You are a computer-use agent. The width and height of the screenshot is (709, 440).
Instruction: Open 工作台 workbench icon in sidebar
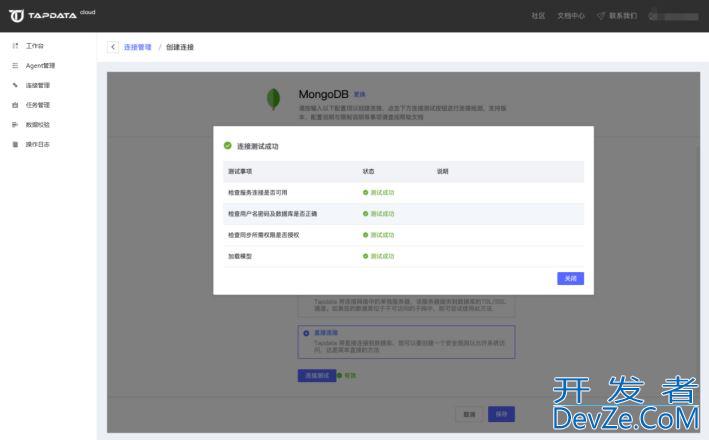(15, 46)
